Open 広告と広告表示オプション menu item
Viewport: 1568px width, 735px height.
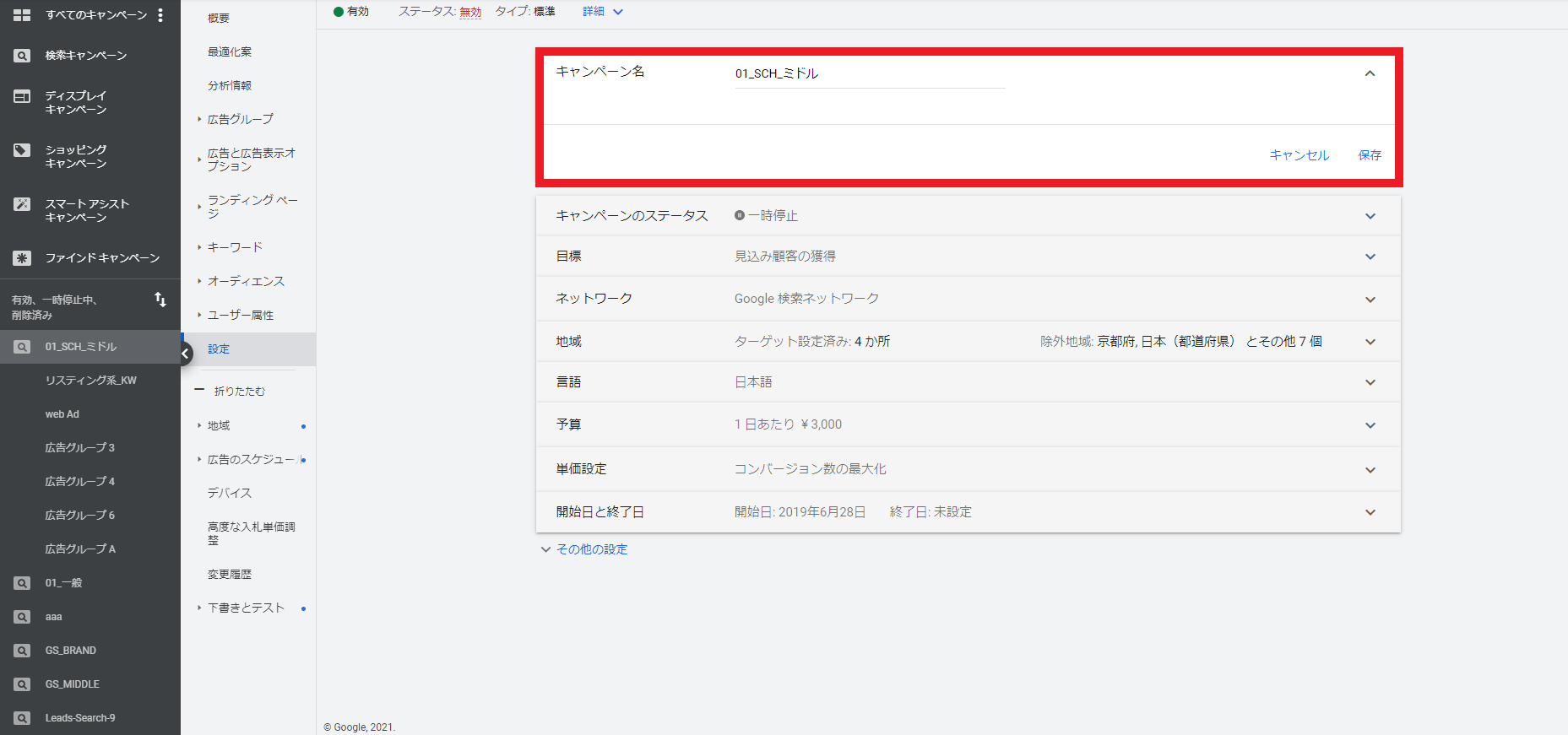pos(252,159)
